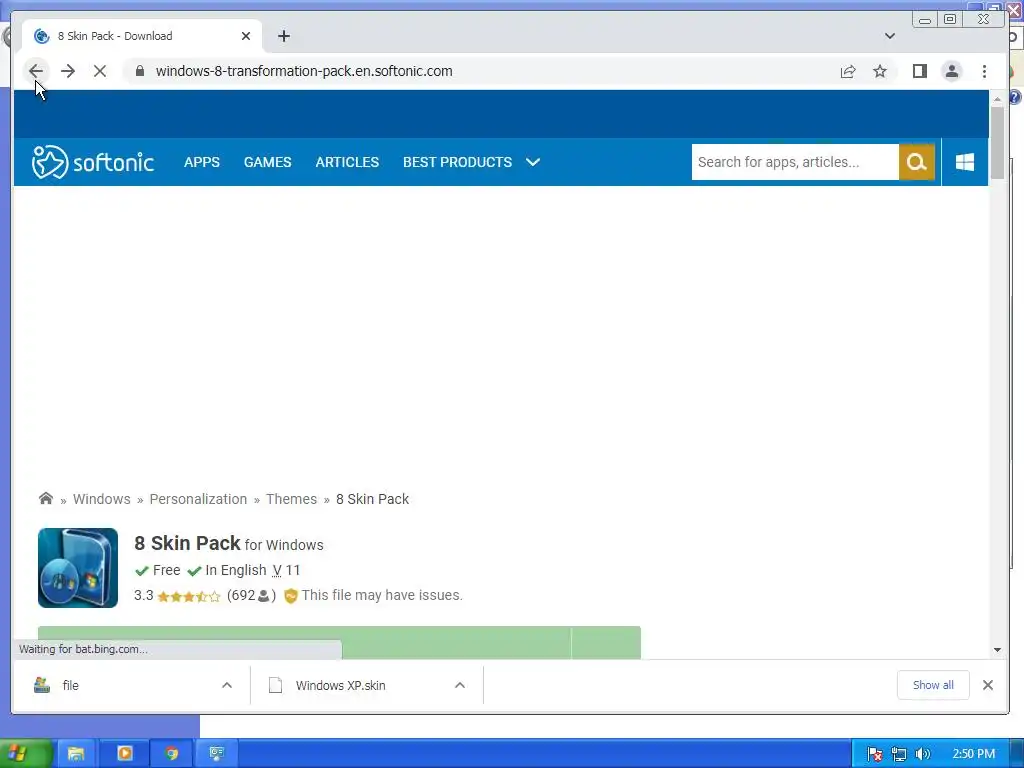Click the home breadcrumb icon

(x=46, y=499)
